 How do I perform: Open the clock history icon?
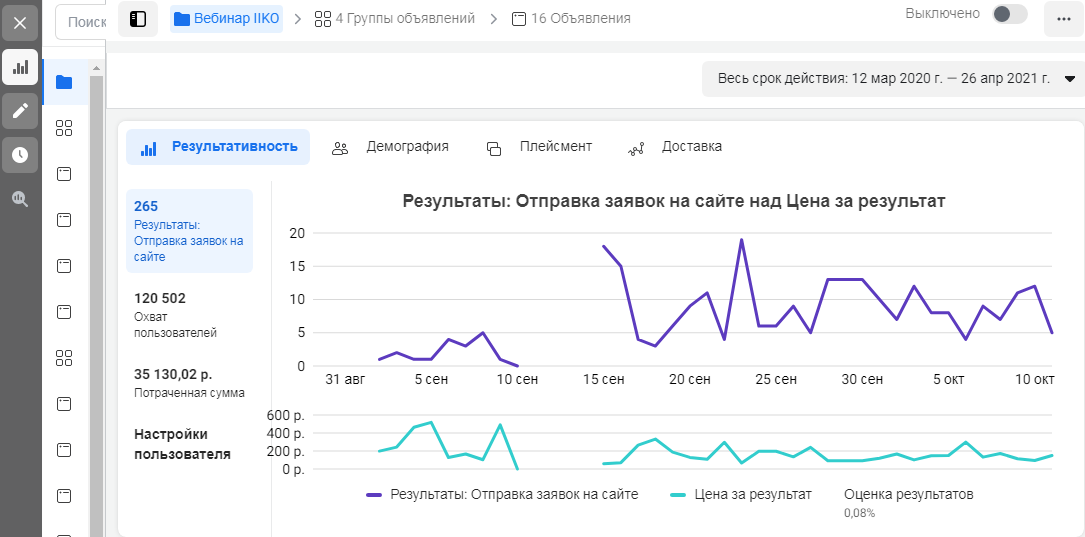coord(20,155)
